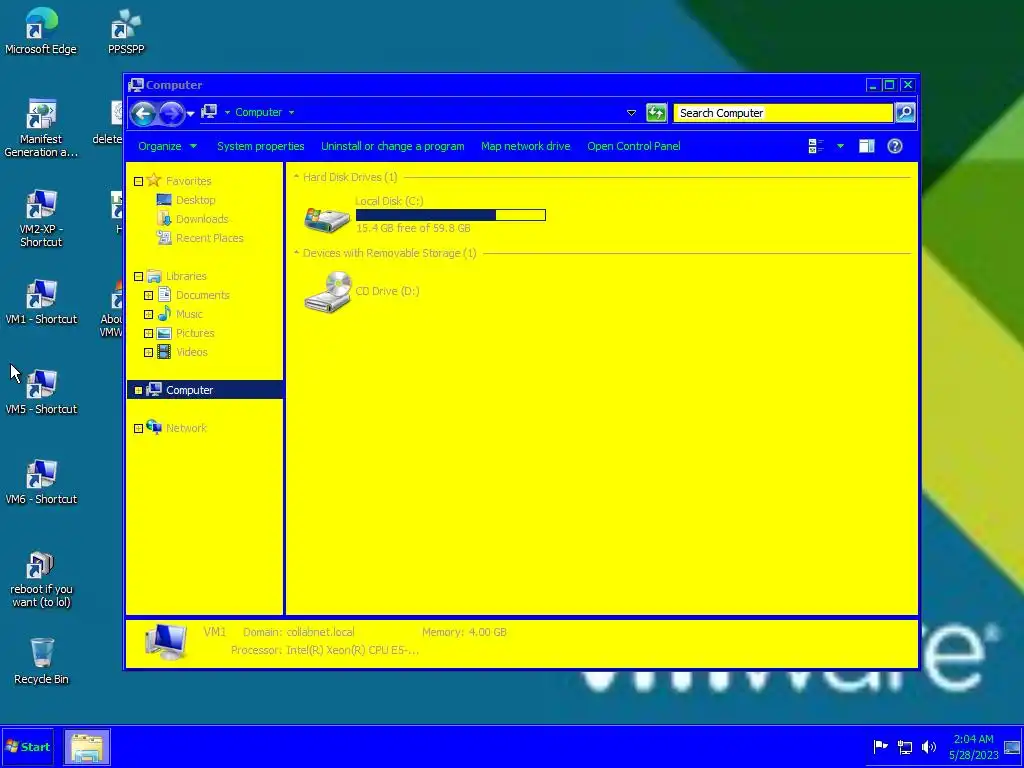Focus the Search Computer field
Image resolution: width=1024 pixels, height=768 pixels.
coord(783,113)
